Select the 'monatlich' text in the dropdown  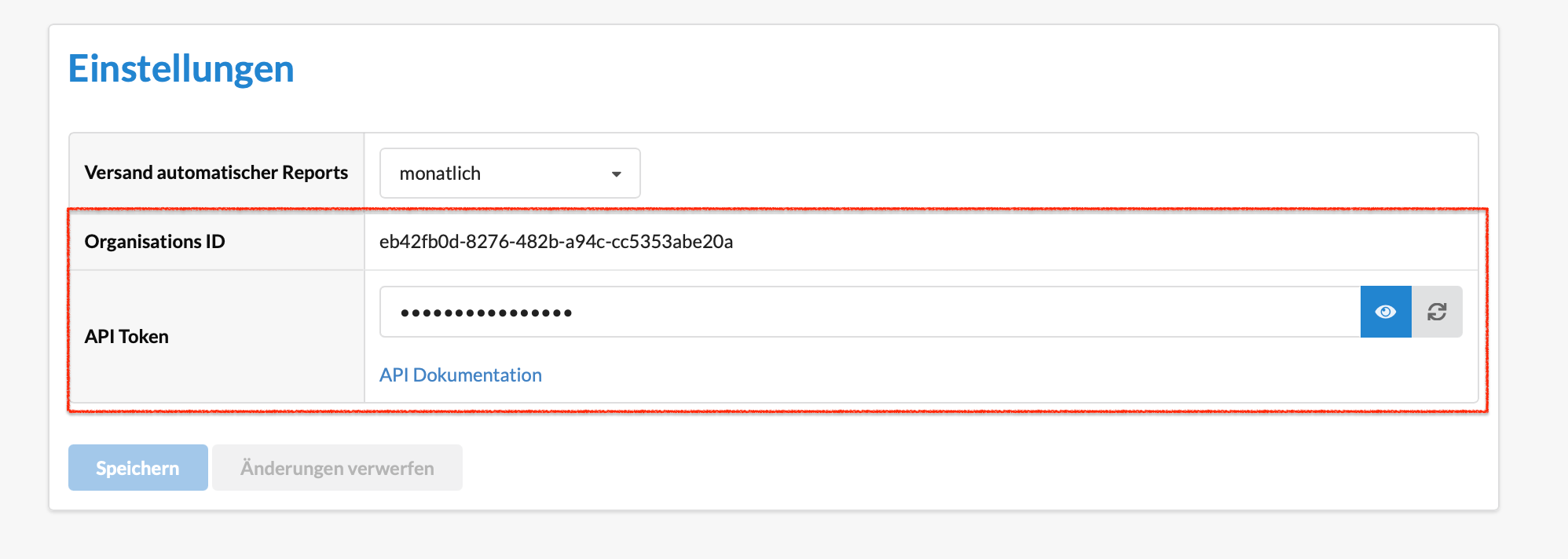440,174
